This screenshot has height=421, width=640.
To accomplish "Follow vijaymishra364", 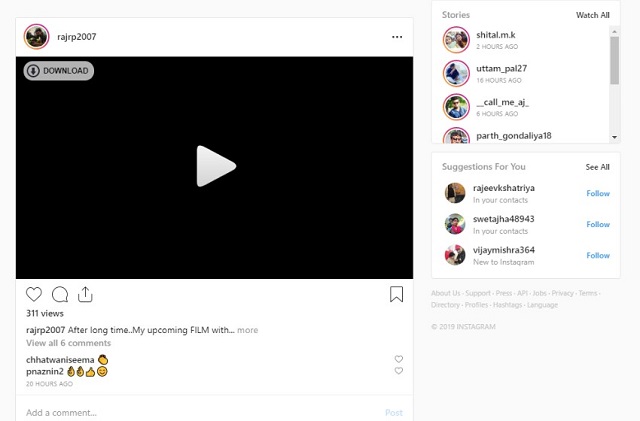I will (x=598, y=256).
